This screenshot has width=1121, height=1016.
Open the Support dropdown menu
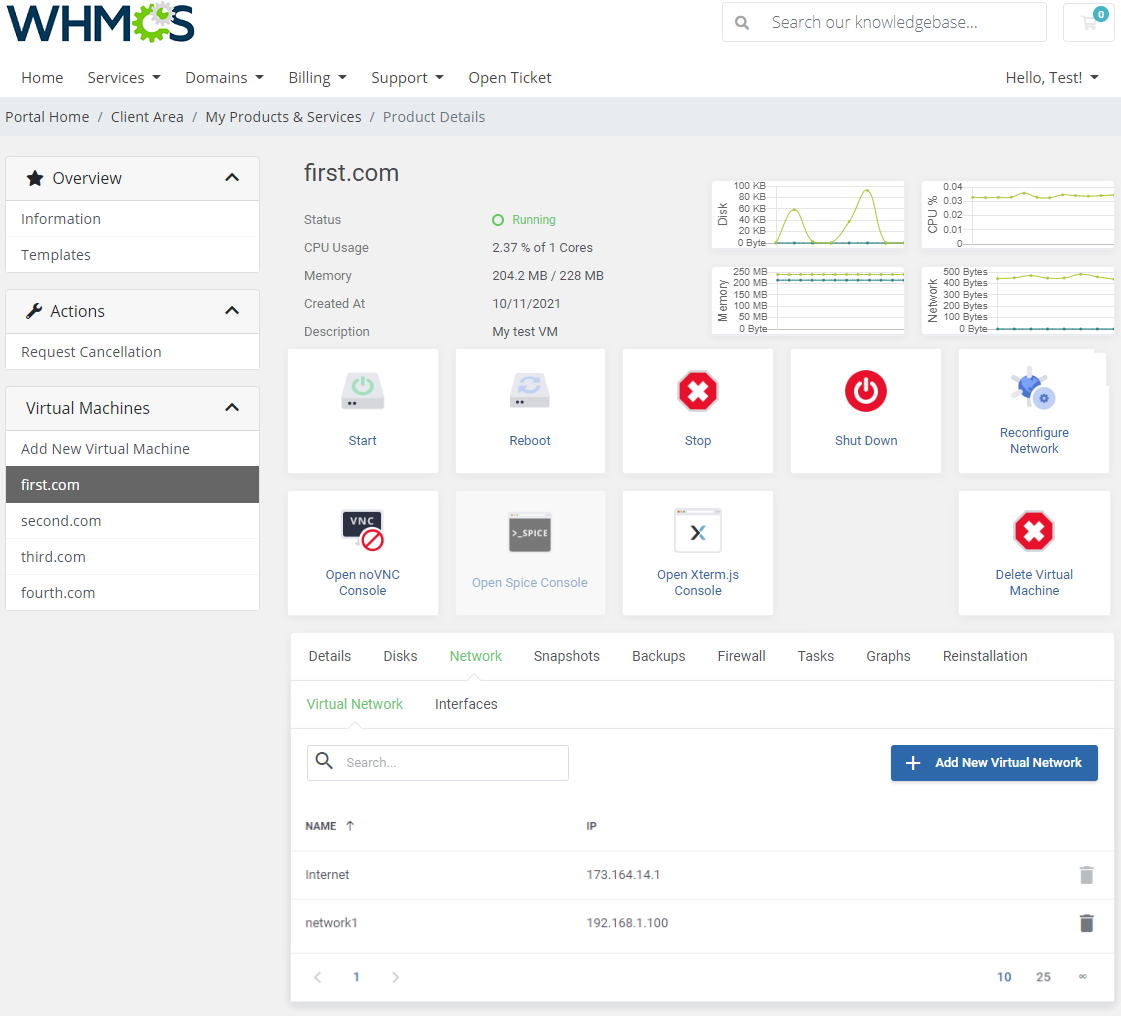coord(407,78)
